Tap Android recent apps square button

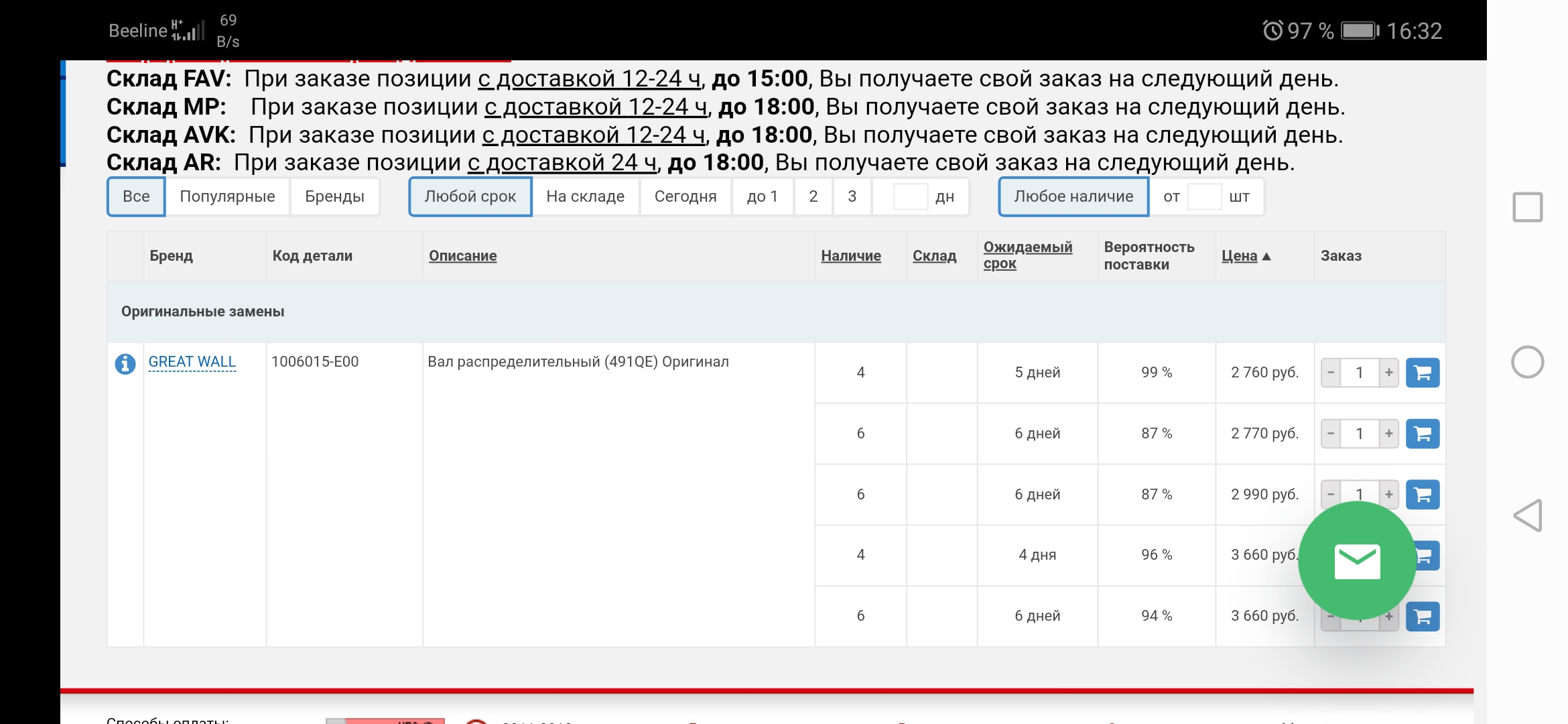click(1528, 207)
